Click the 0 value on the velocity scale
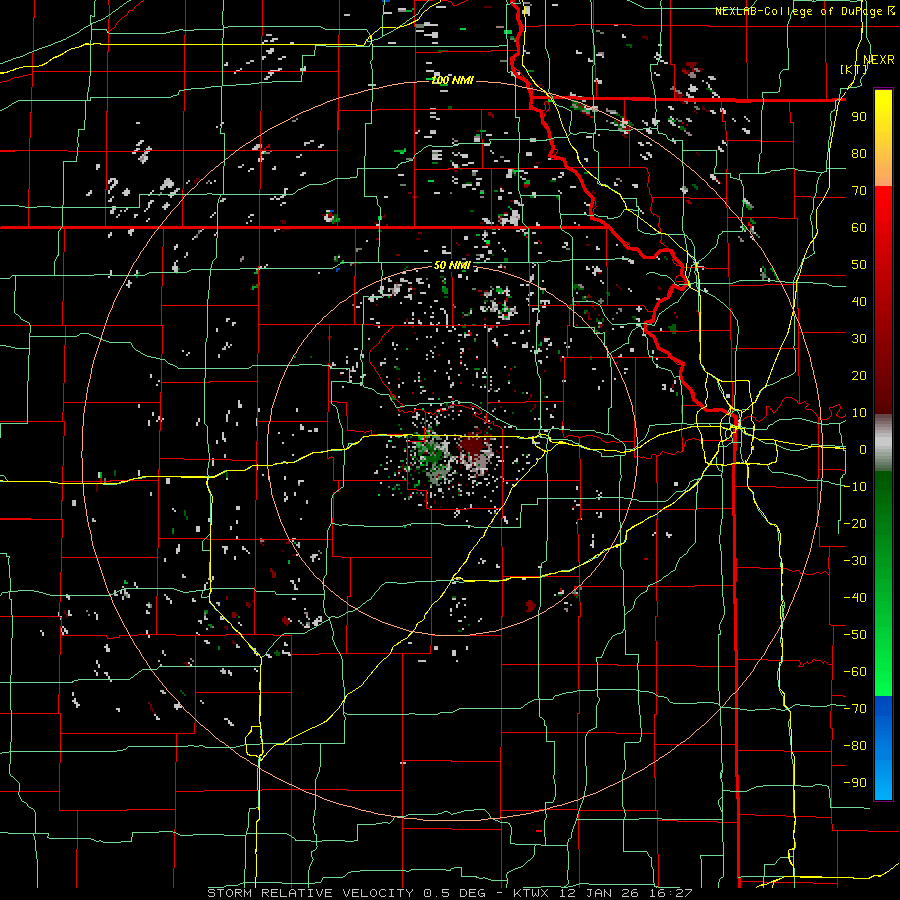This screenshot has width=900, height=900. pos(863,450)
